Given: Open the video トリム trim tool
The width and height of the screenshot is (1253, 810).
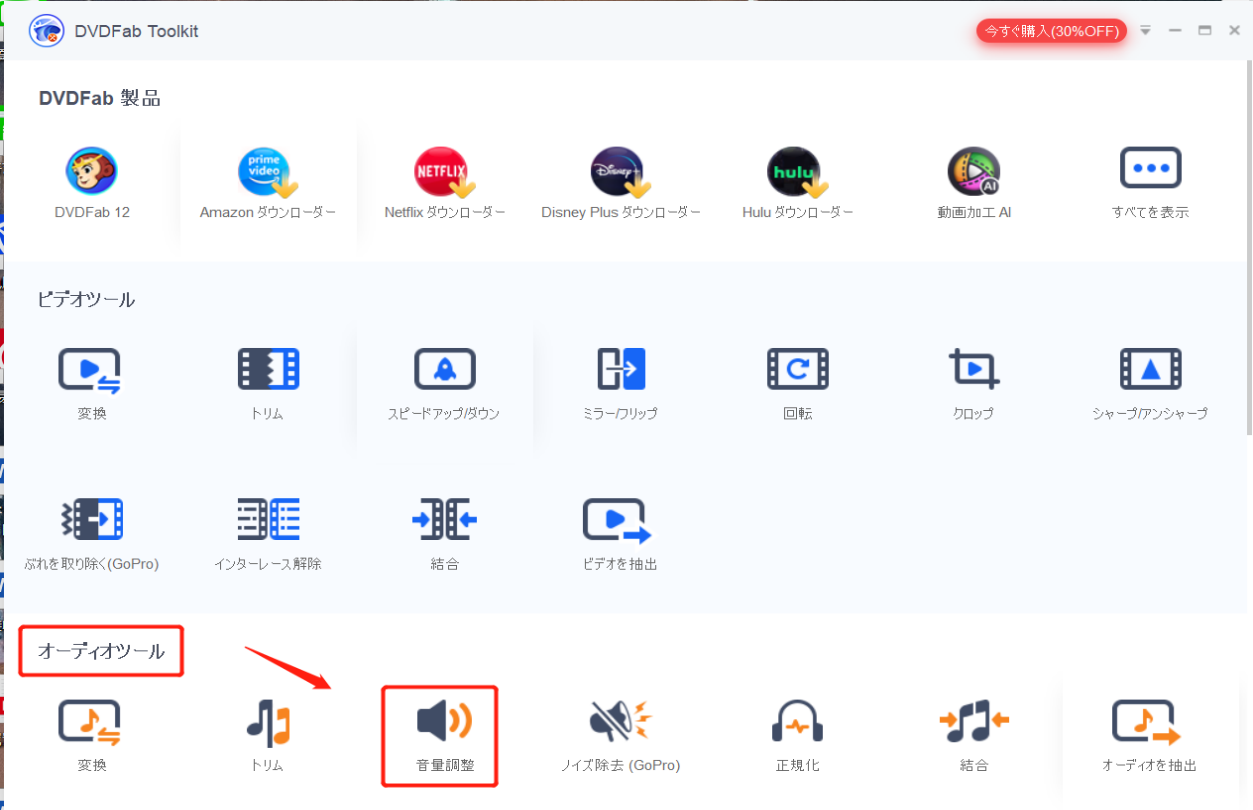Looking at the screenshot, I should [x=267, y=371].
